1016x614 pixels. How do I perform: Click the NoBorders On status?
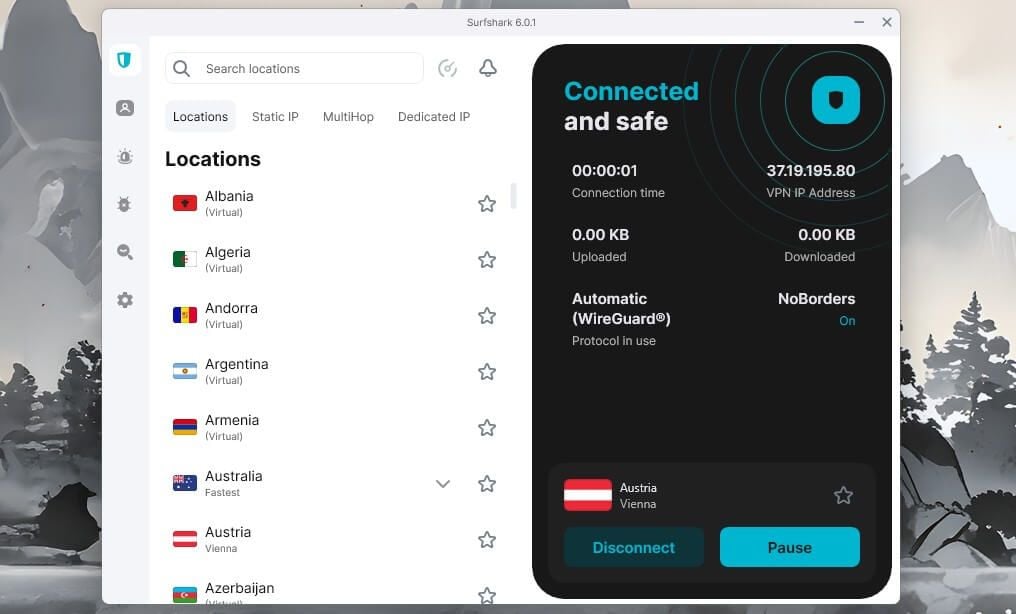pyautogui.click(x=847, y=321)
